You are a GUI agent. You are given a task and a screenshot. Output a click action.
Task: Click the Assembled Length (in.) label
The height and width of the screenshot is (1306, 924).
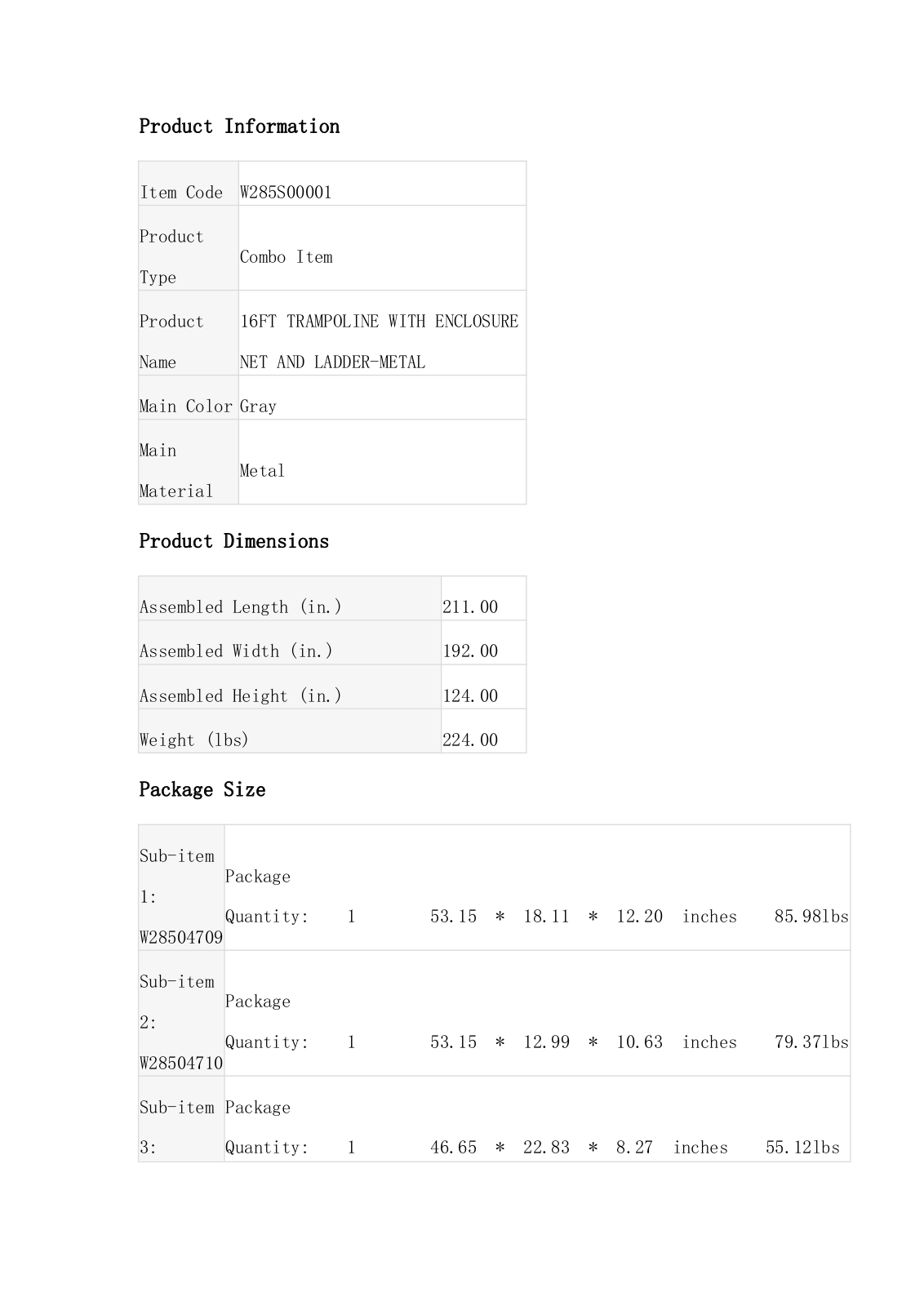coord(241,607)
